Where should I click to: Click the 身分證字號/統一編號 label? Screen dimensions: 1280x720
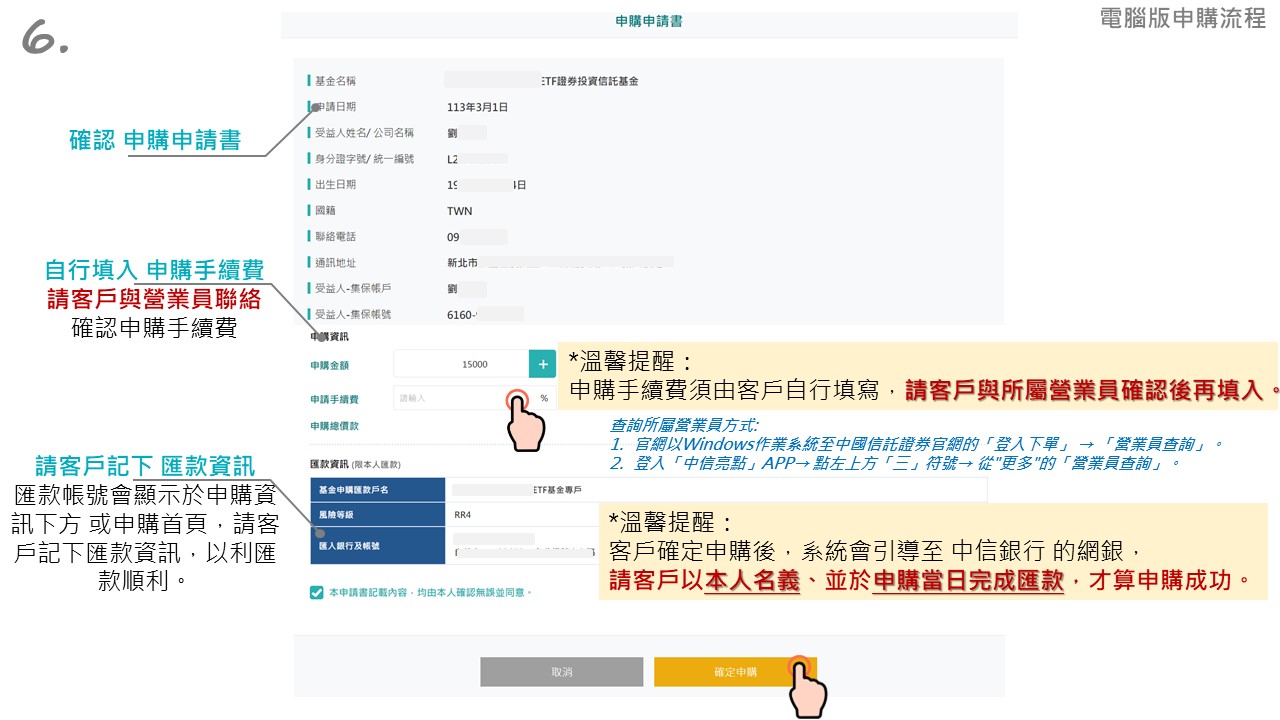point(364,159)
